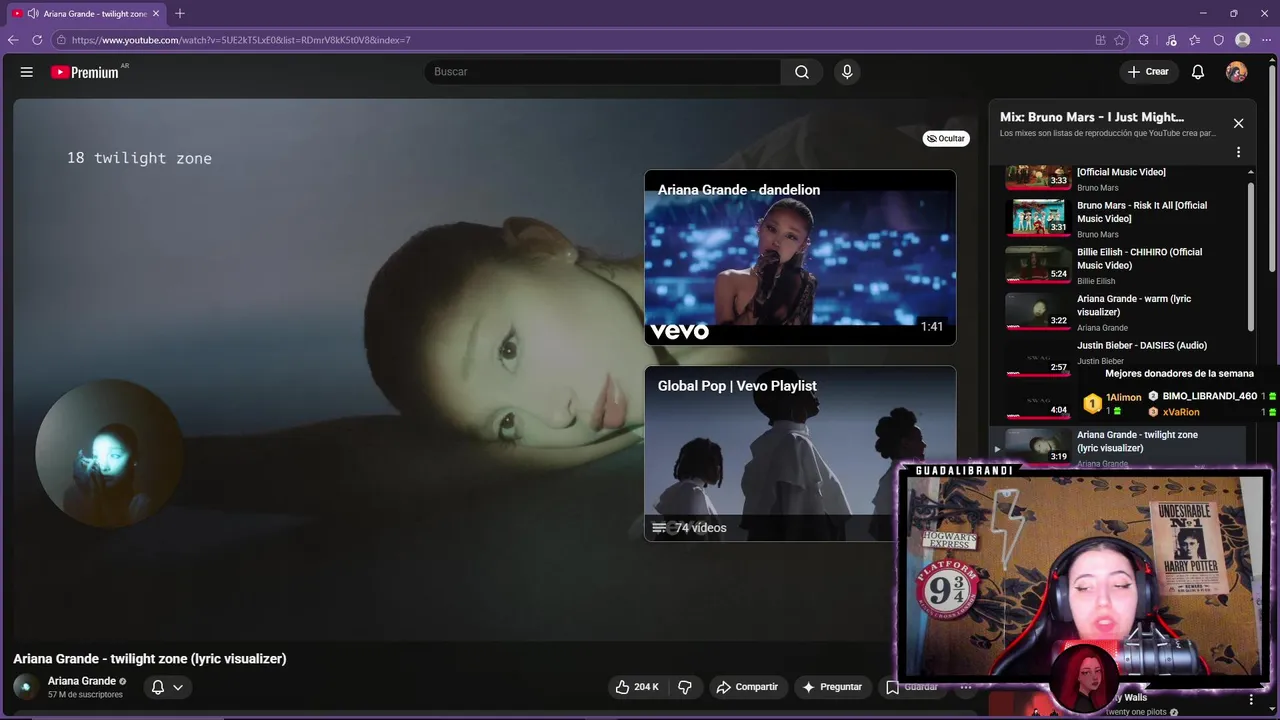Open Ariana Grande channel avatar below video

point(26,687)
